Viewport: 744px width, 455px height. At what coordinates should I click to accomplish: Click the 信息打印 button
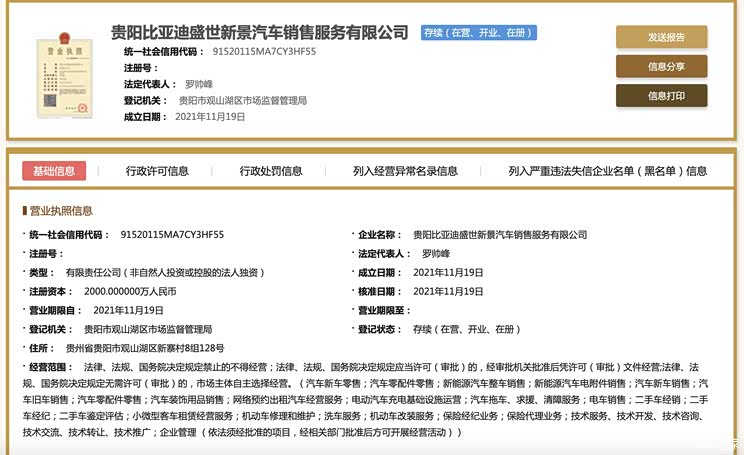pyautogui.click(x=661, y=96)
